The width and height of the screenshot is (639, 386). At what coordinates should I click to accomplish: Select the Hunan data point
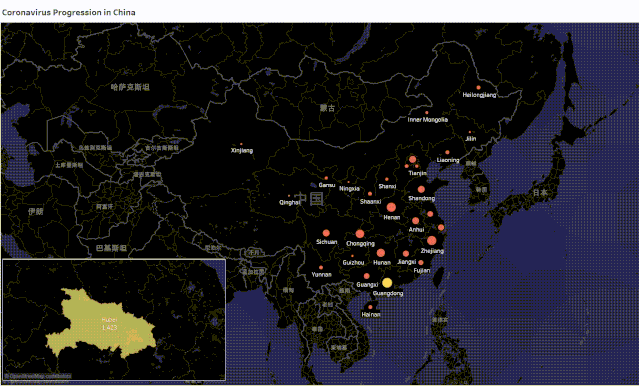(381, 253)
